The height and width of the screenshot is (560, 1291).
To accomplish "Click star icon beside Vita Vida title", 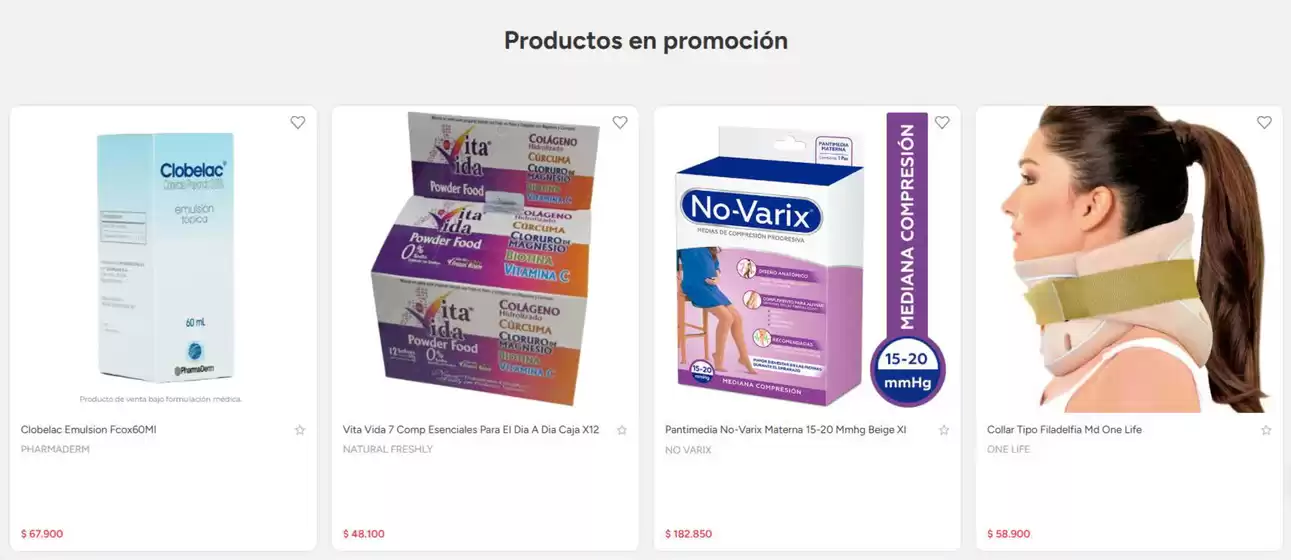I will (622, 430).
